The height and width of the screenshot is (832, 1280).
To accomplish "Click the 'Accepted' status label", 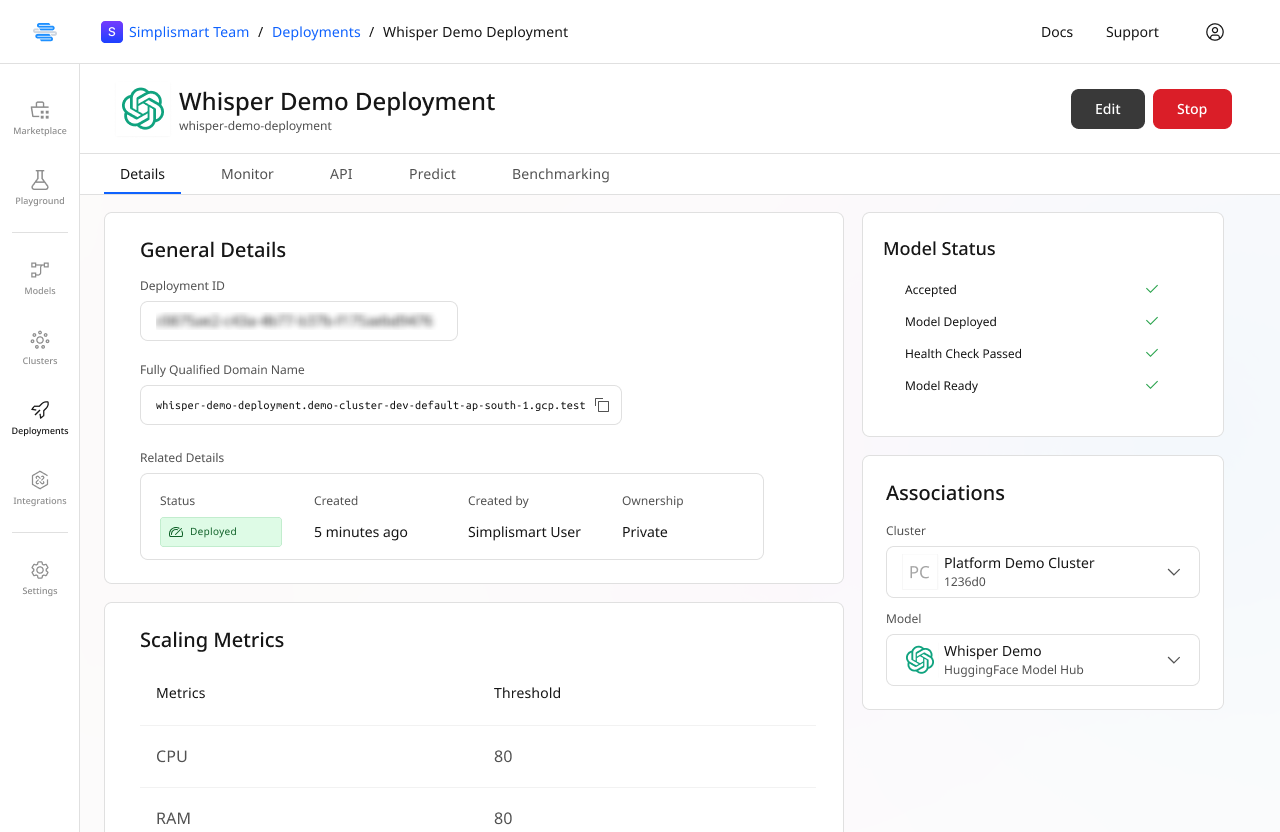I will tap(931, 289).
